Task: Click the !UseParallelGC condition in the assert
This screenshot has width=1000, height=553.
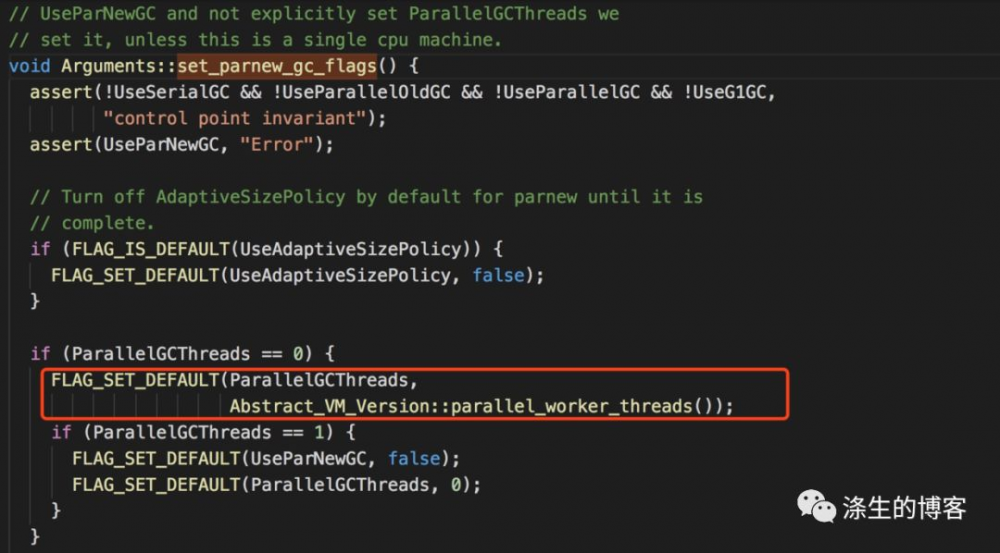Action: pos(567,92)
